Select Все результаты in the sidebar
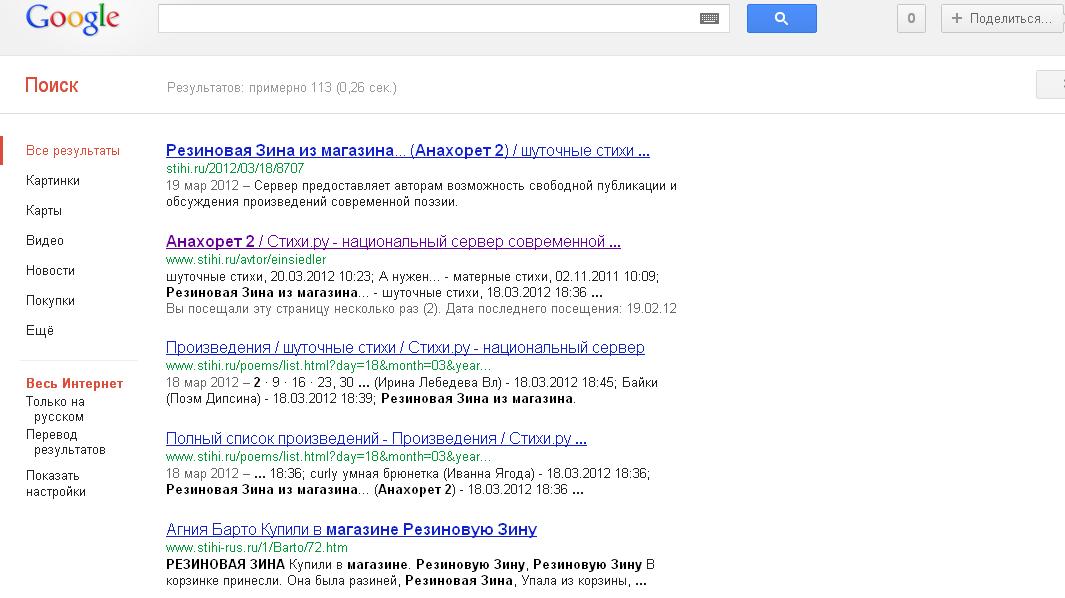This screenshot has height=598, width=1065. (73, 151)
